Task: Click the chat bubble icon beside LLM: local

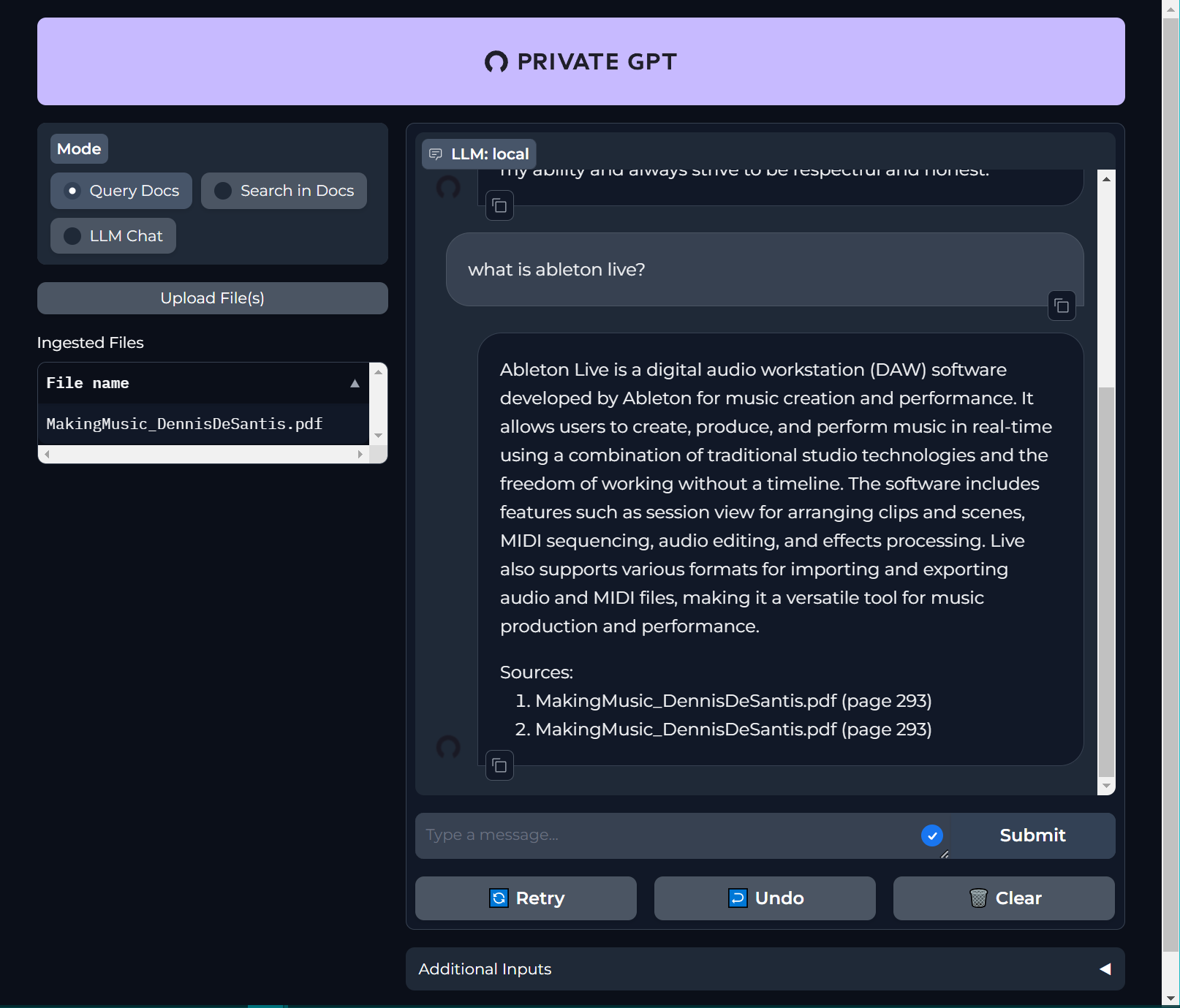Action: pyautogui.click(x=436, y=154)
